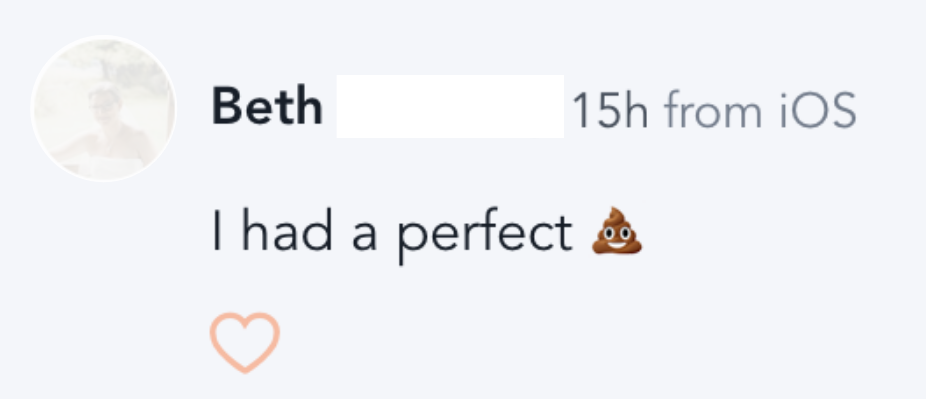926x399 pixels.
Task: Click the word iOS in the header
Action: (817, 110)
